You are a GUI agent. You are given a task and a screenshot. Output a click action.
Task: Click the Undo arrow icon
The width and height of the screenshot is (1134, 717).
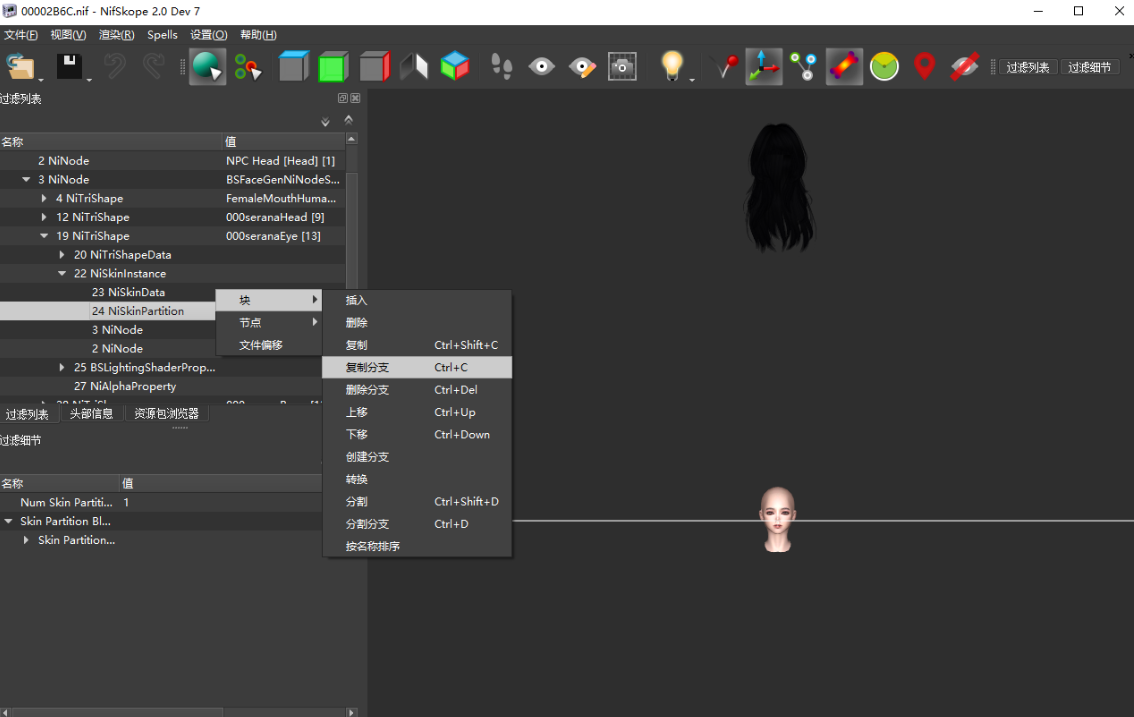pyautogui.click(x=114, y=67)
